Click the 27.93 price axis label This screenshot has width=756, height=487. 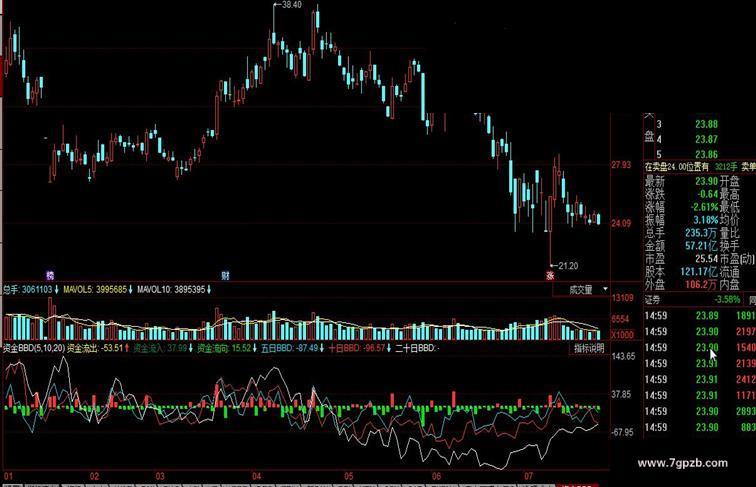pyautogui.click(x=621, y=165)
